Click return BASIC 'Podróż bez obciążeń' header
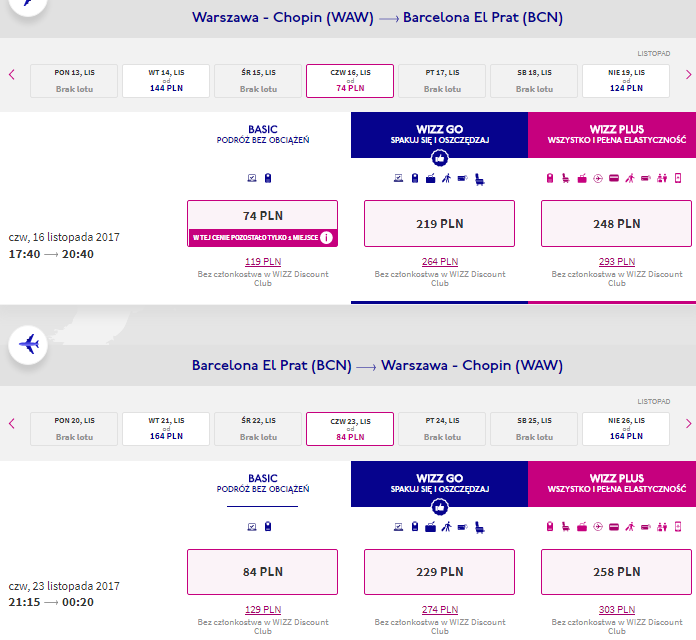696x640 pixels. [x=263, y=484]
